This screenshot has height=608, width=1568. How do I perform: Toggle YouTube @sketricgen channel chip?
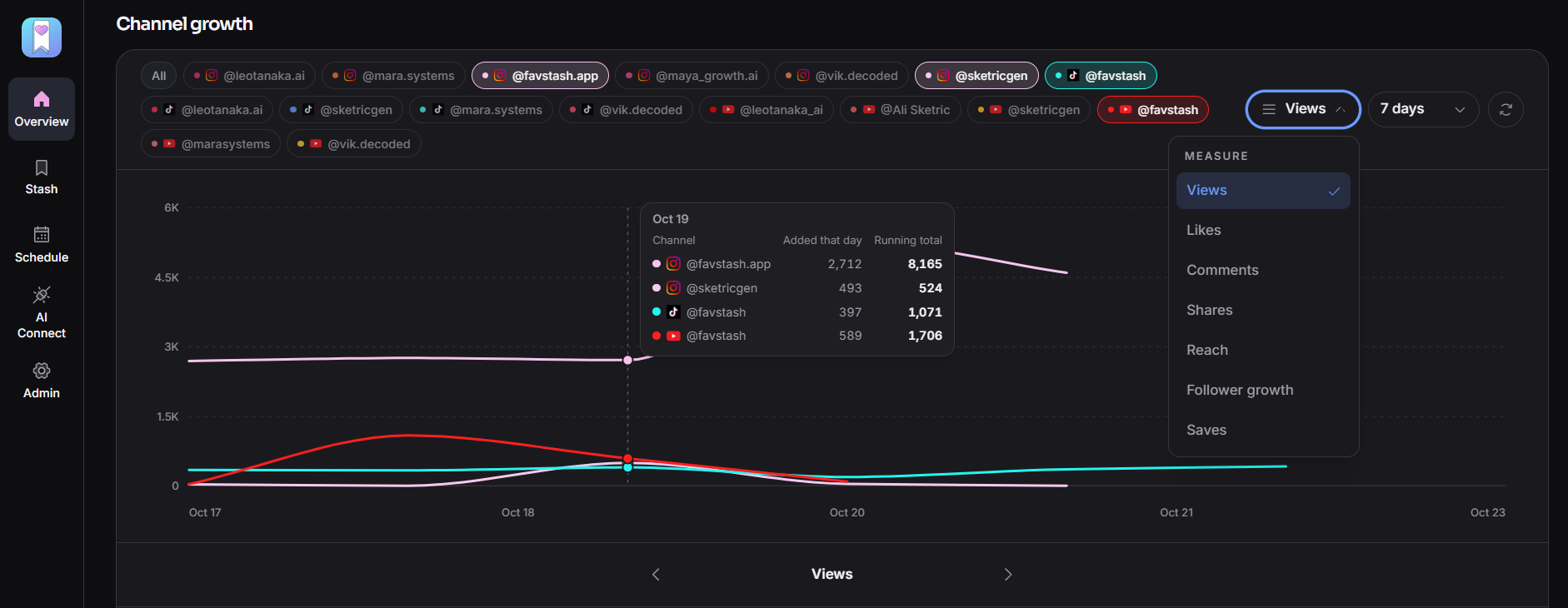pos(1029,109)
